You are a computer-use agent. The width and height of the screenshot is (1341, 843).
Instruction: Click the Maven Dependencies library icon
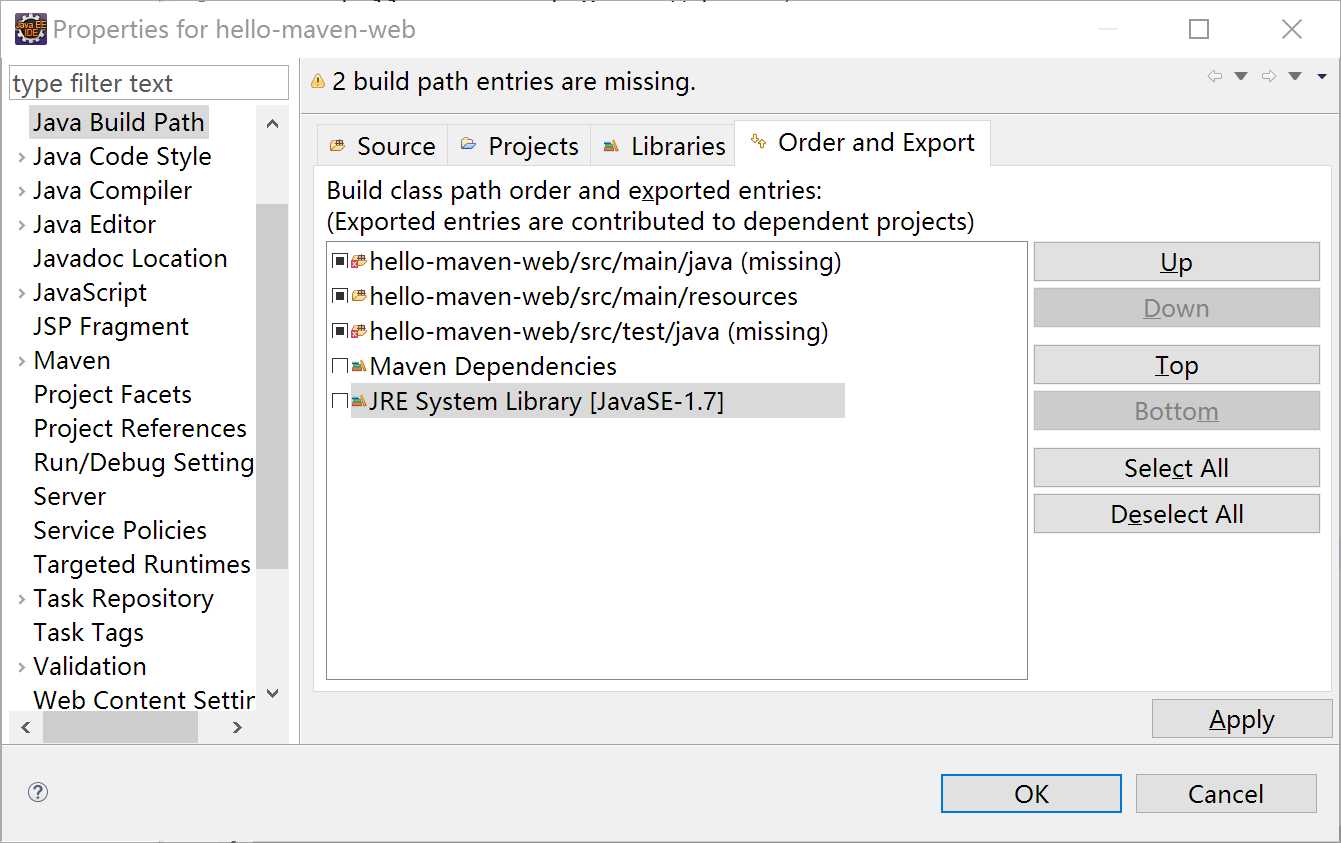pyautogui.click(x=359, y=366)
